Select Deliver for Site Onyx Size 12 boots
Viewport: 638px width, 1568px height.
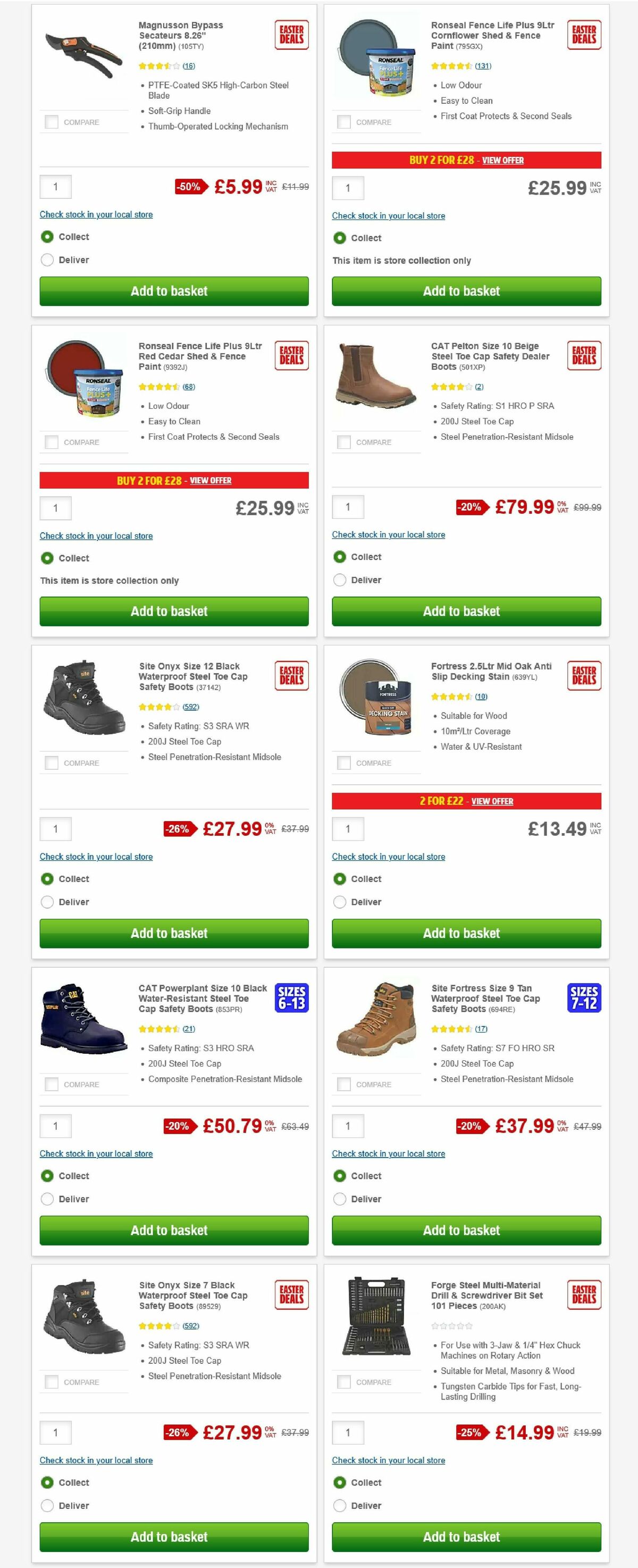(x=47, y=901)
